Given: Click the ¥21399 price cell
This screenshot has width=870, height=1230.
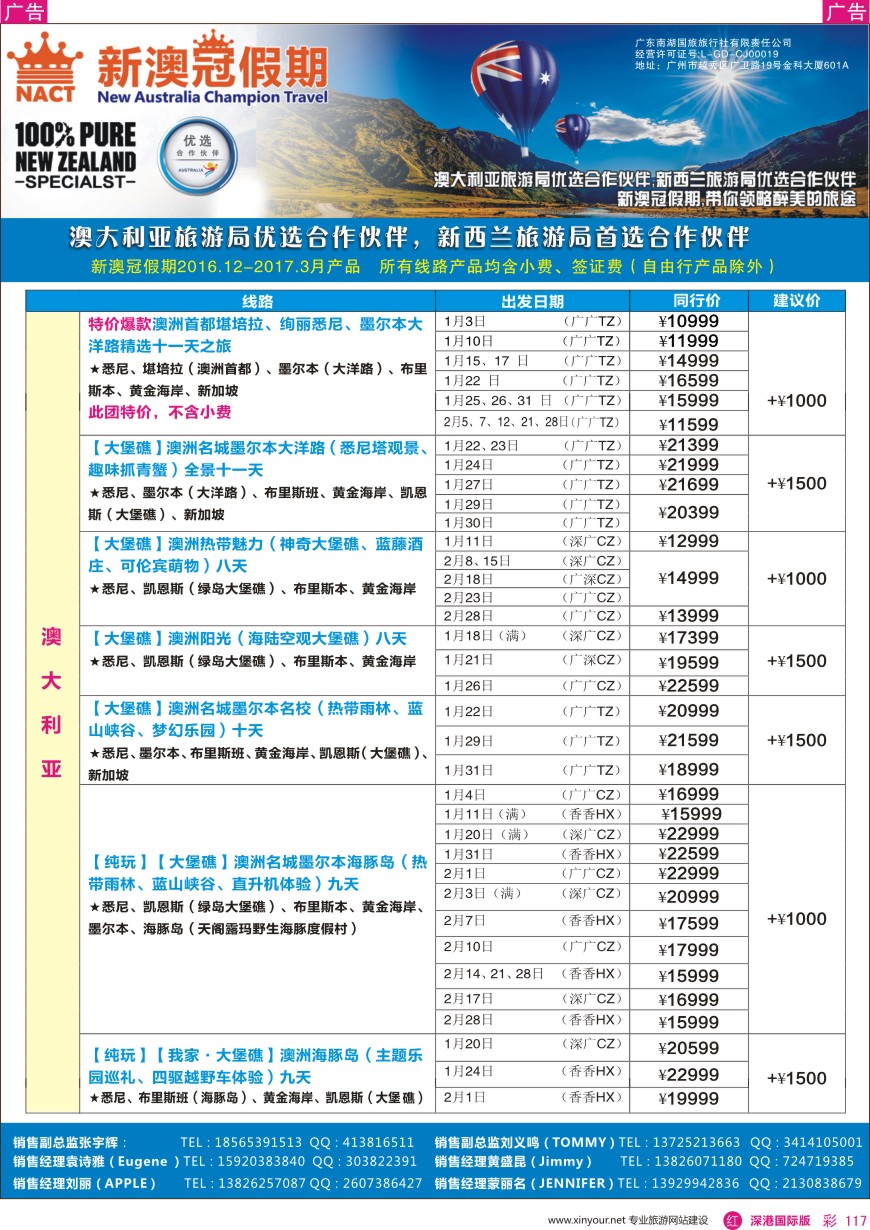Looking at the screenshot, I should (689, 445).
